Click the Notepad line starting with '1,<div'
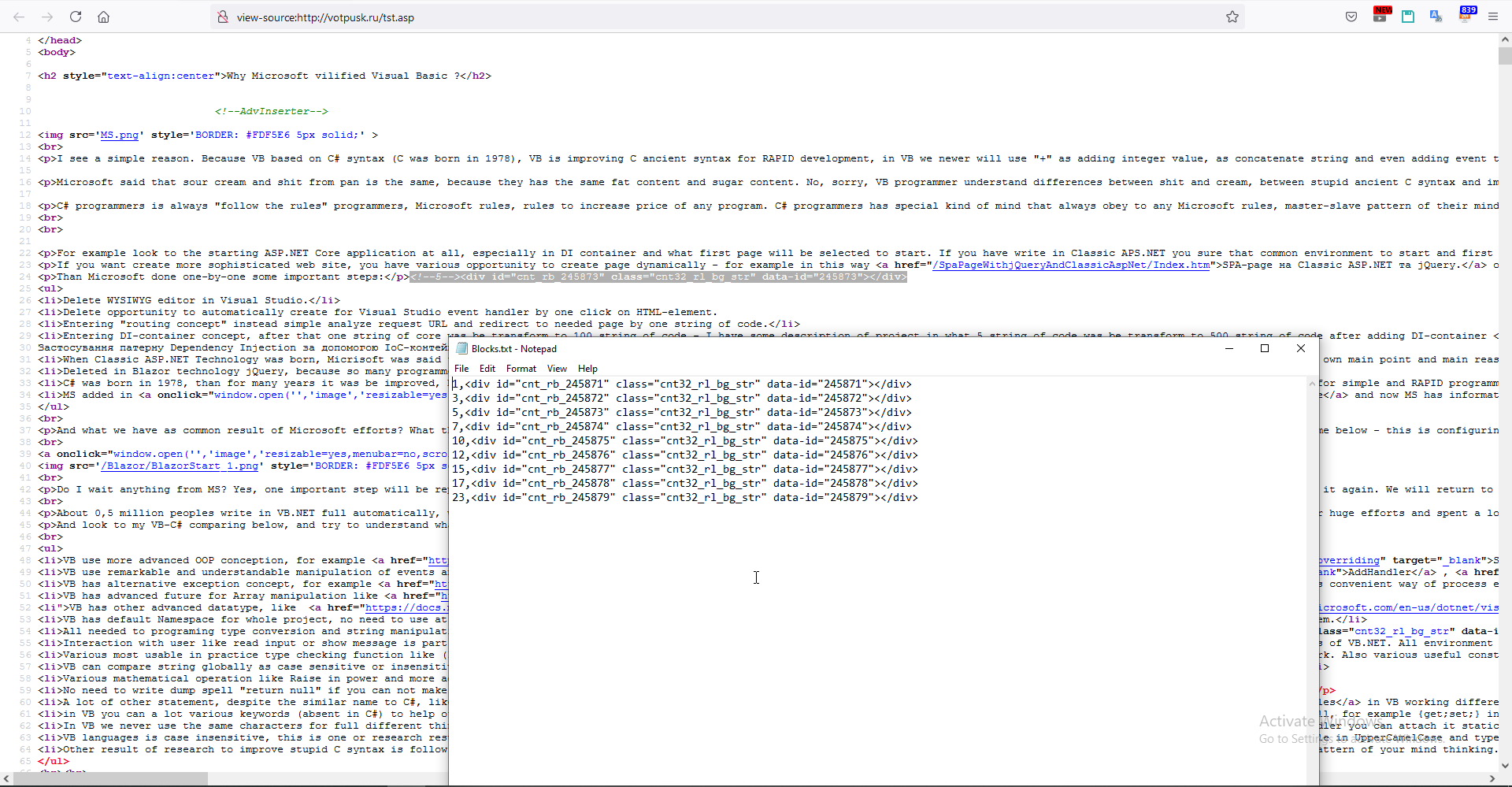This screenshot has height=787, width=1512. tap(682, 384)
